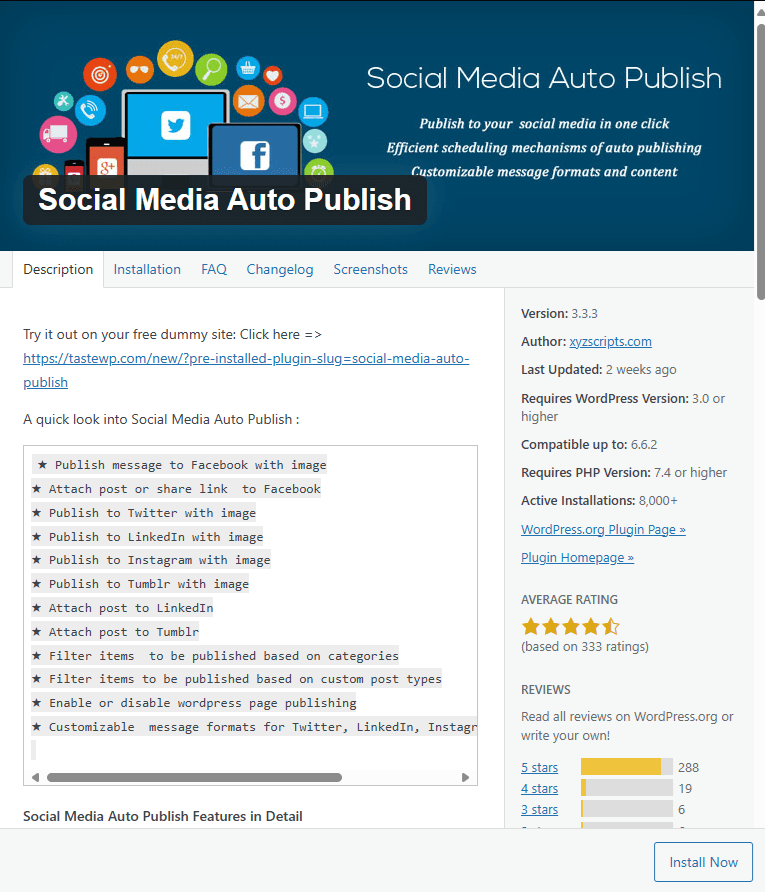Click the 'Publish to Instagram with image' line
Screen dimensions: 765x892
151,560
